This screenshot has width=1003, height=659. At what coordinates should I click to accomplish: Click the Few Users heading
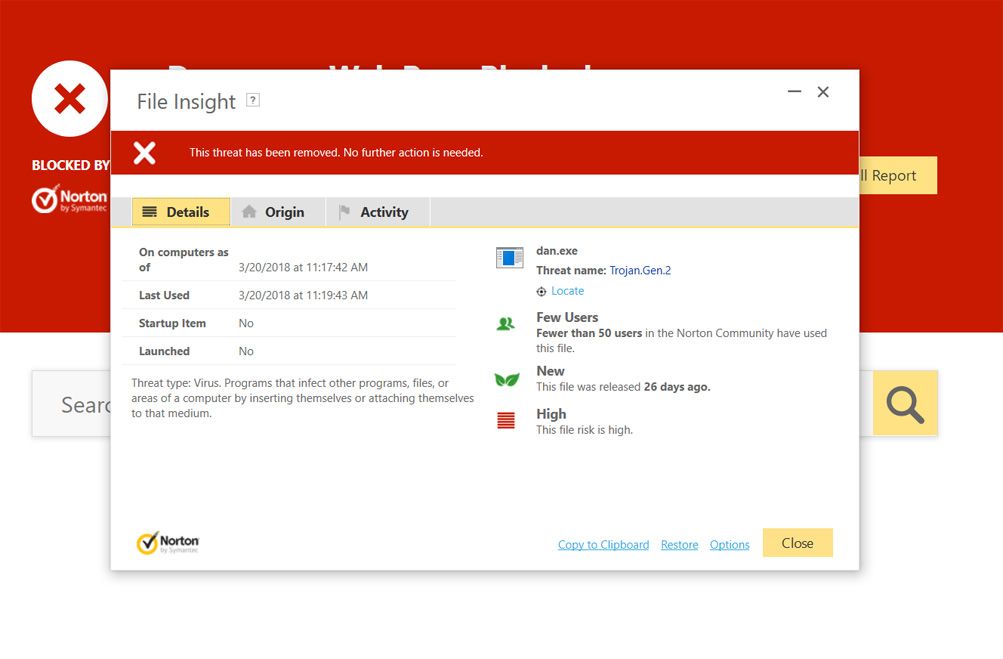pos(567,317)
